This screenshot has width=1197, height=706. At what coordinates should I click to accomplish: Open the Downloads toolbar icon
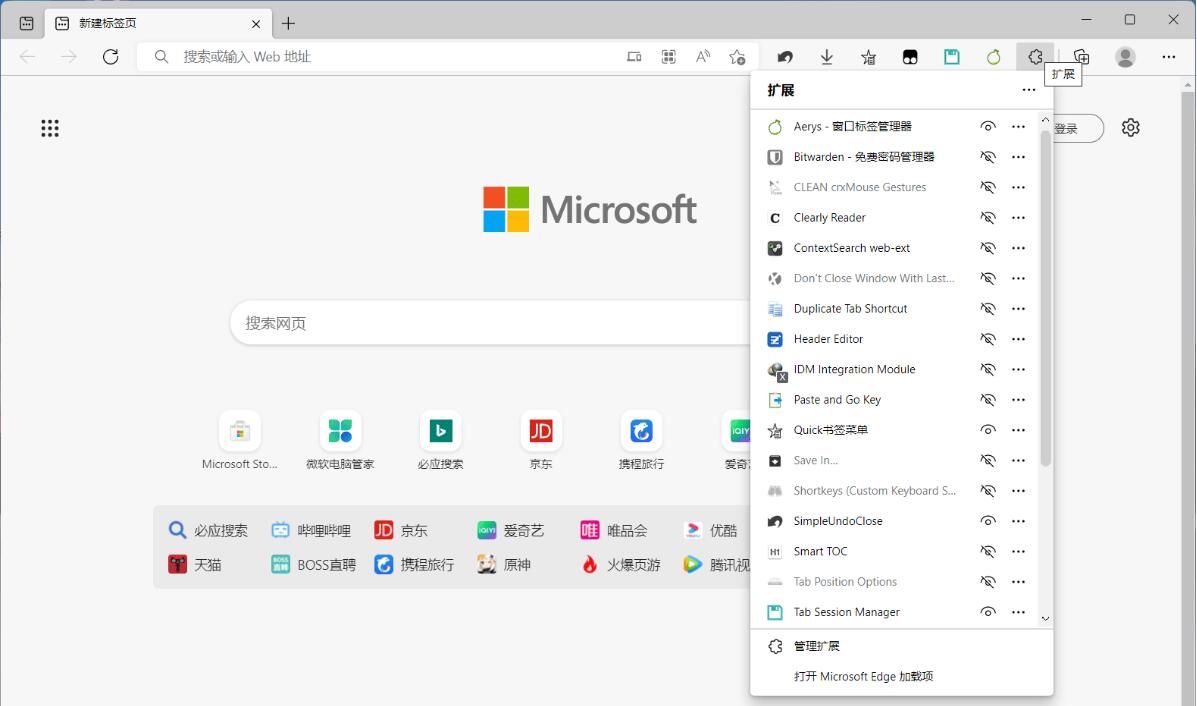[x=827, y=56]
